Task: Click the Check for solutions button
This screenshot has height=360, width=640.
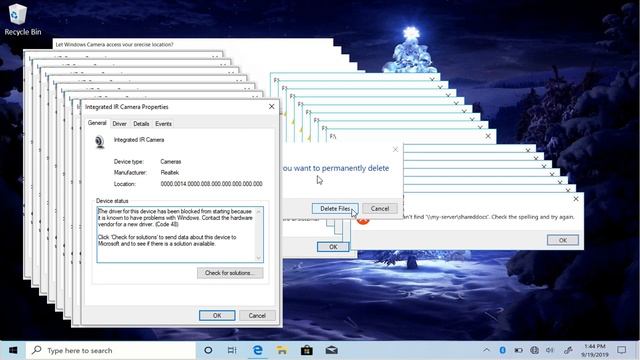Action: point(230,273)
